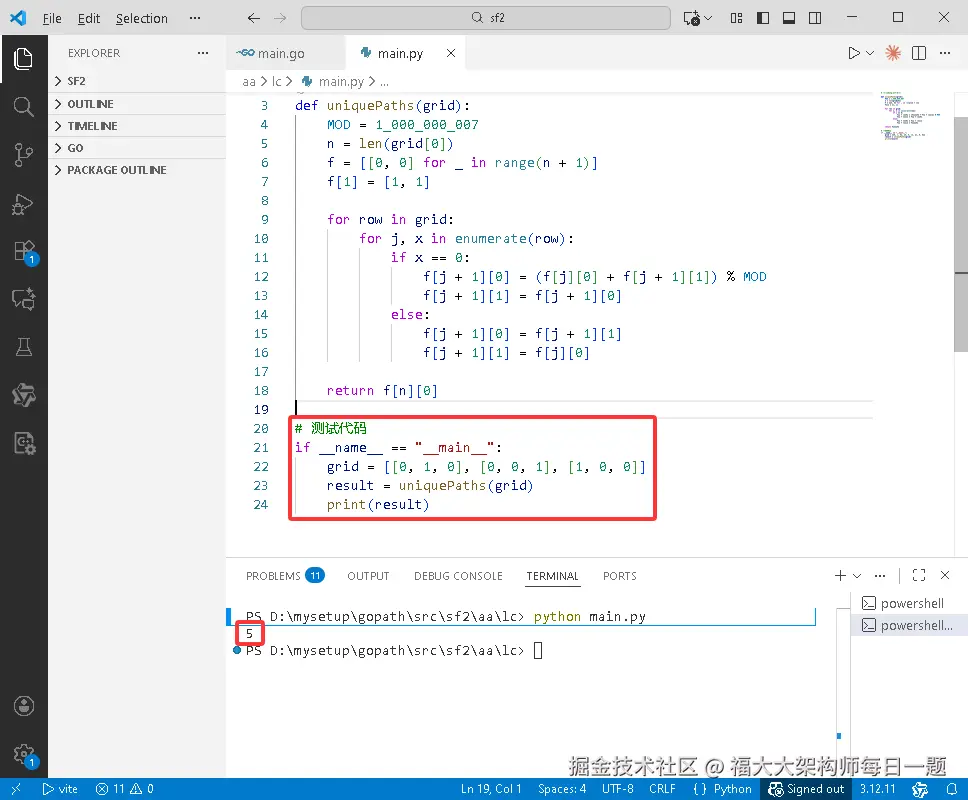Image resolution: width=968 pixels, height=800 pixels.
Task: Toggle primary side bar visibility
Action: point(763,18)
